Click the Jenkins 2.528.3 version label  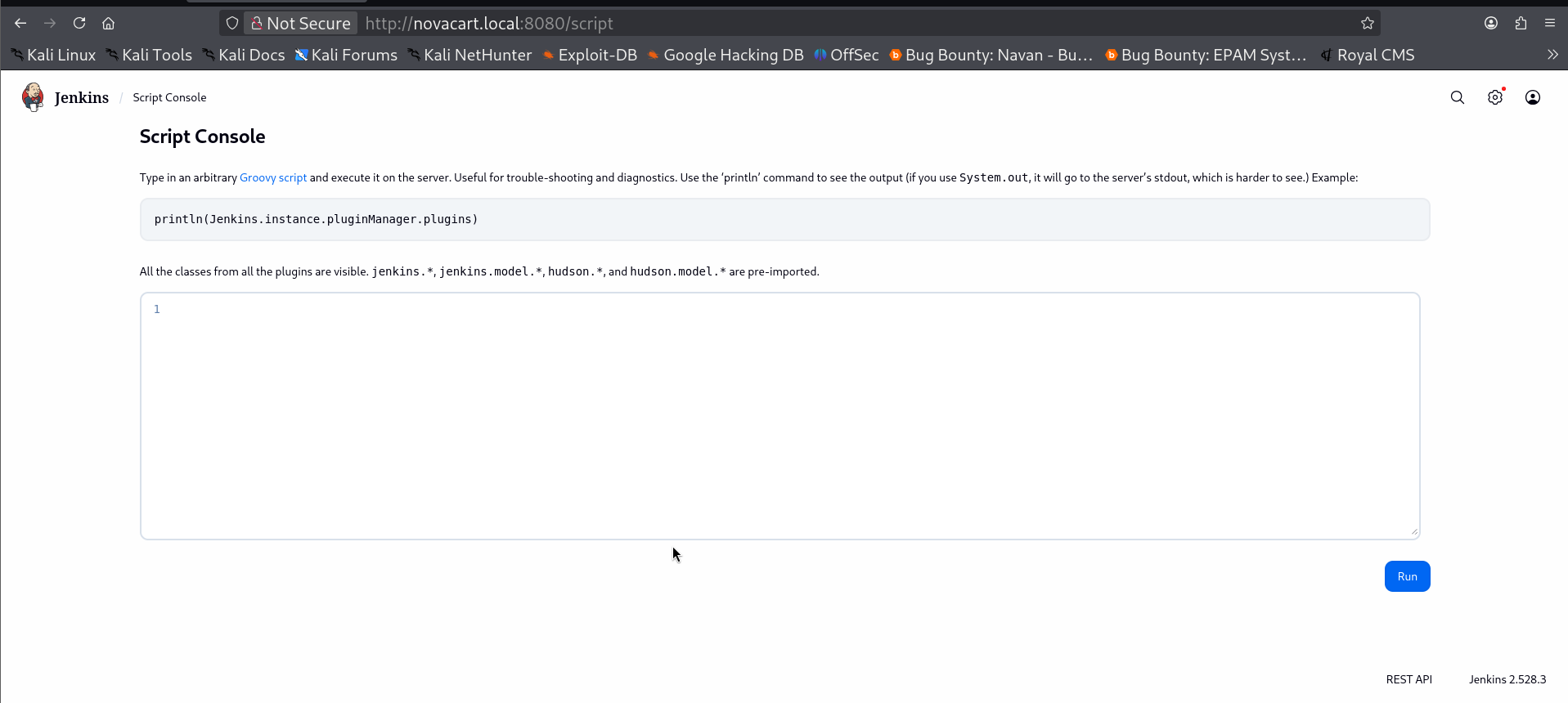pos(1507,679)
